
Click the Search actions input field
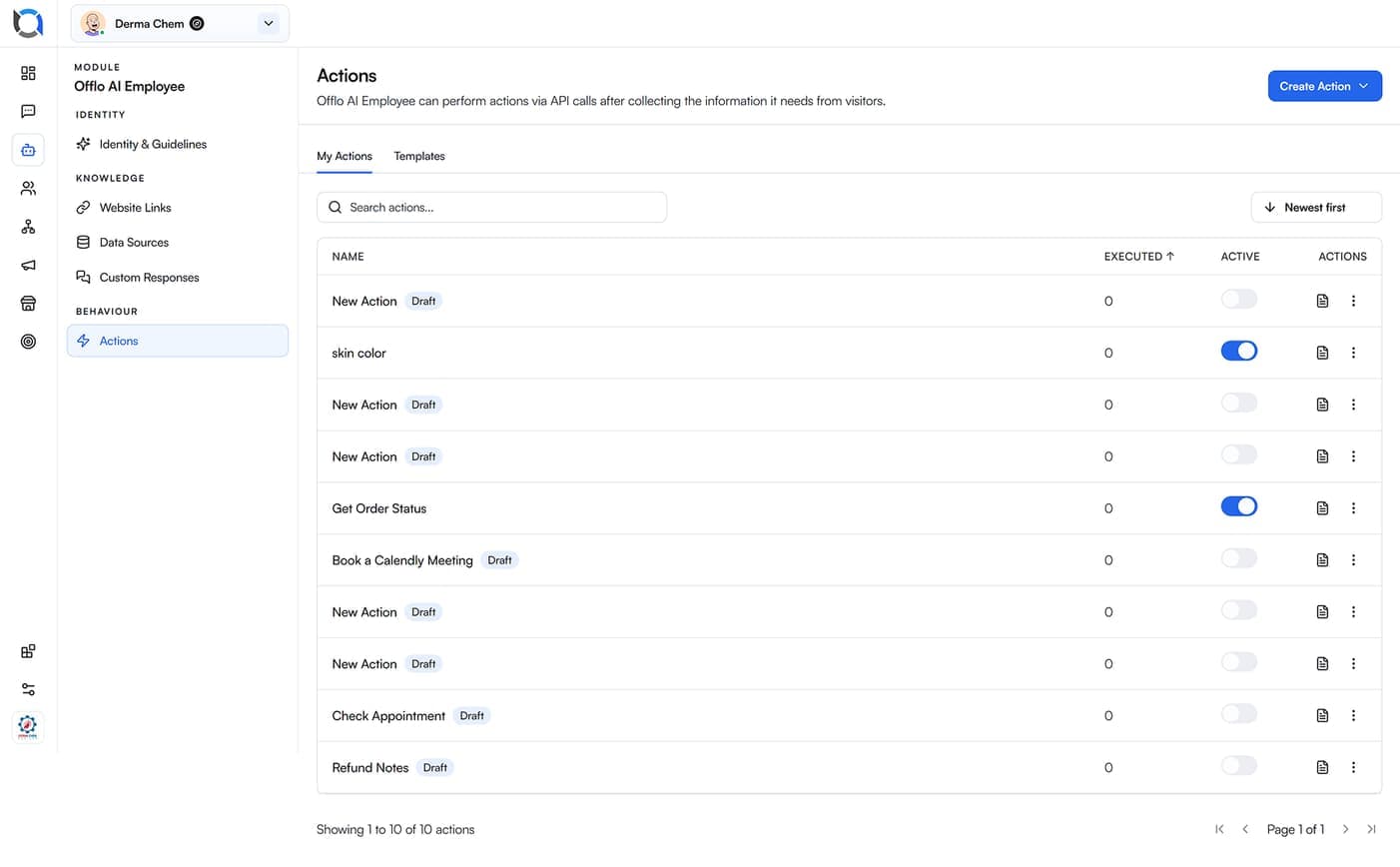click(x=491, y=207)
